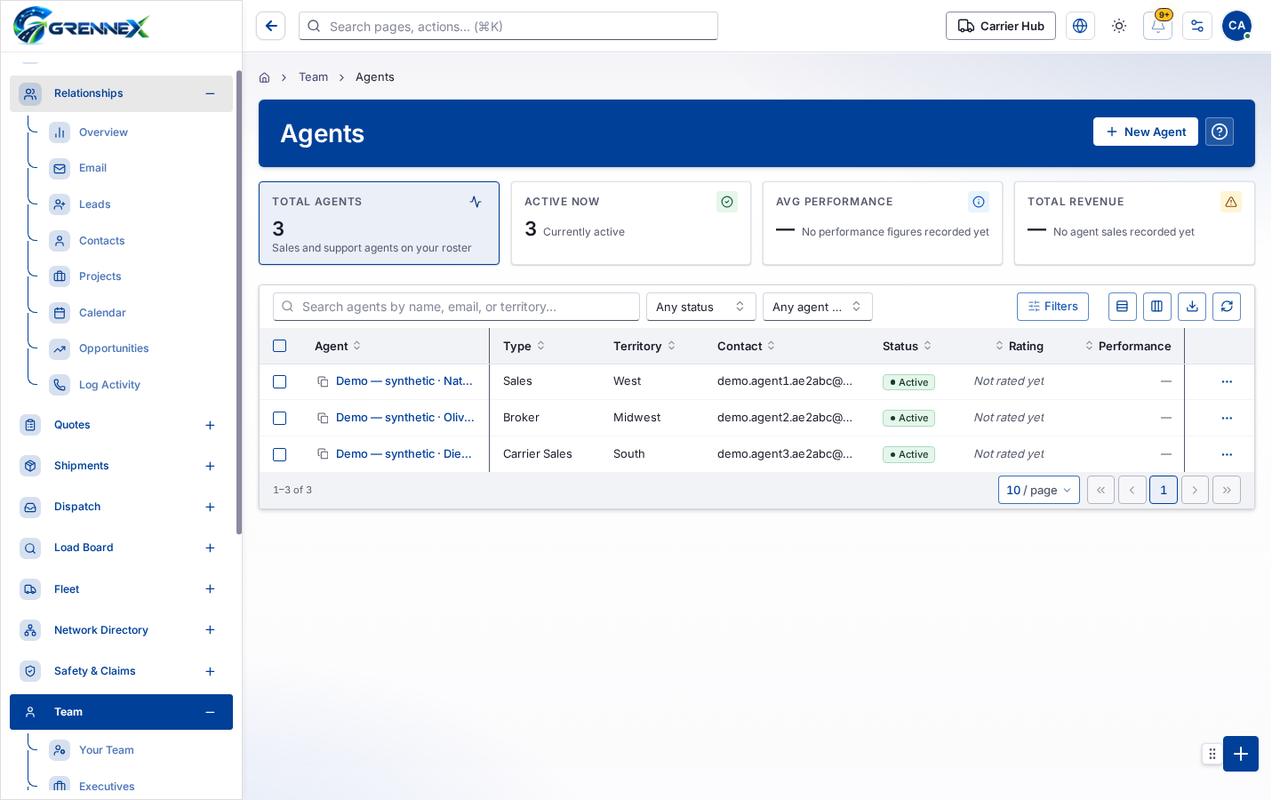The image size is (1280, 800).
Task: Copy the first agent's name icon
Action: tap(323, 382)
